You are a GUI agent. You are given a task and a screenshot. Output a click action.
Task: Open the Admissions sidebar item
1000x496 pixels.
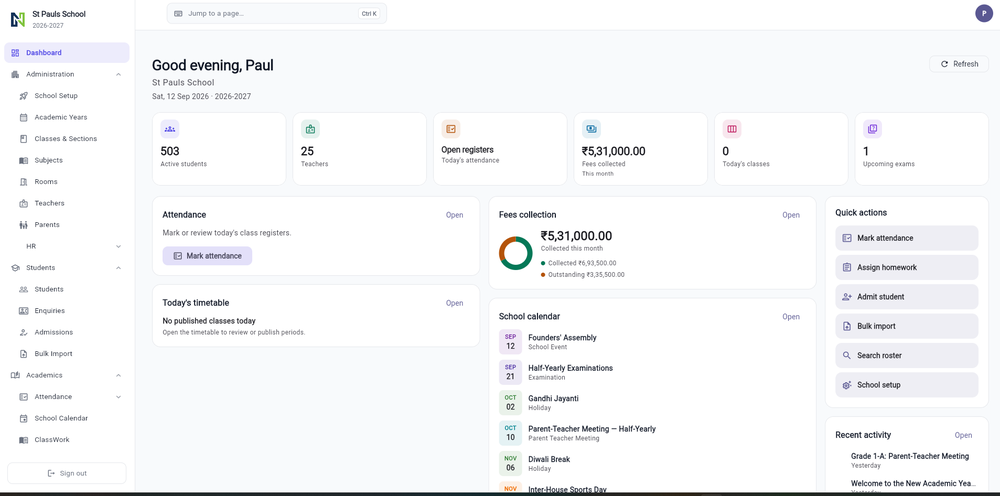[x=67, y=332]
